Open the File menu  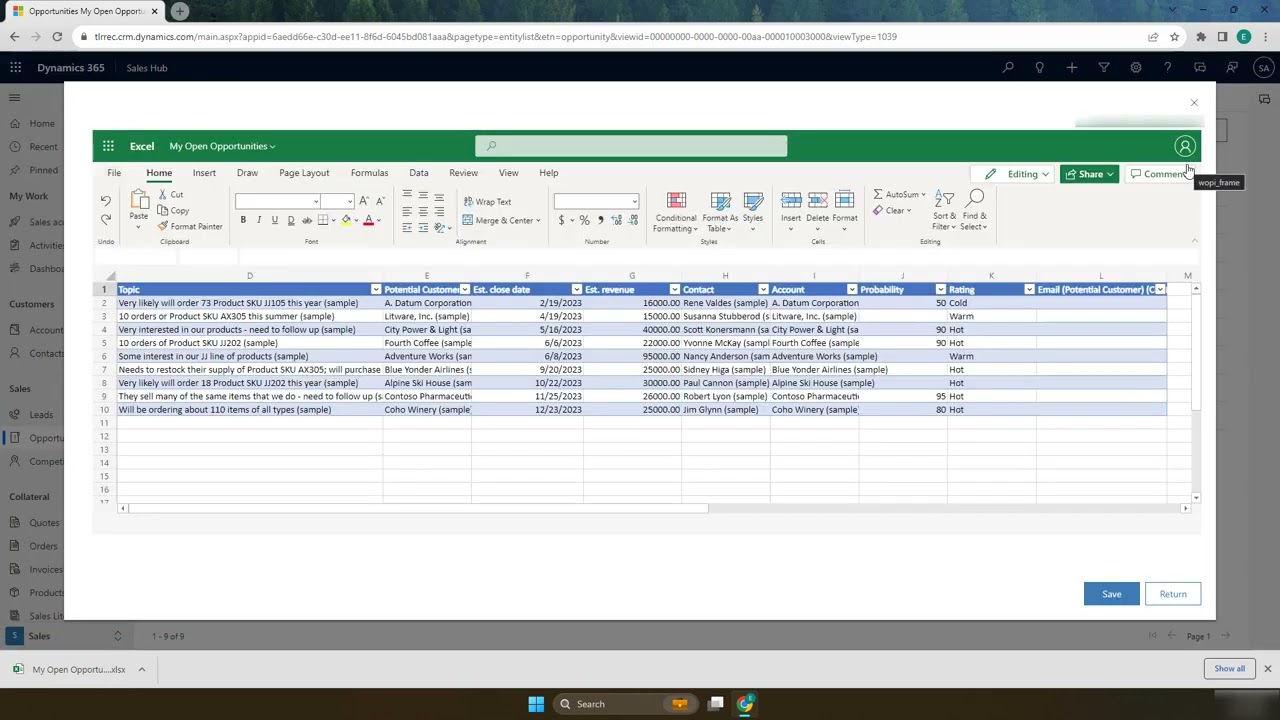114,173
